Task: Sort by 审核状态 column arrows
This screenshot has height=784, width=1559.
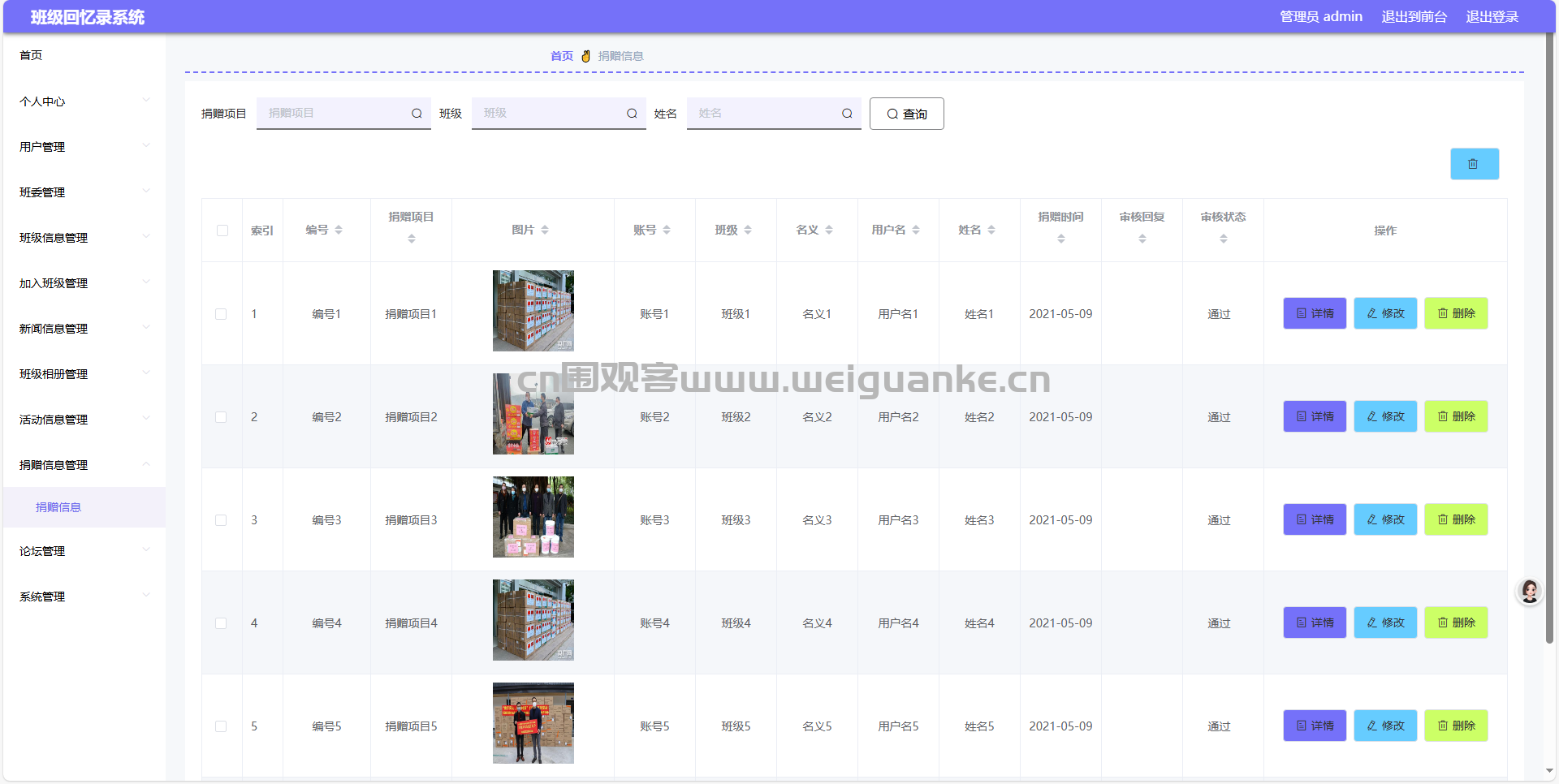Action: pyautogui.click(x=1224, y=239)
